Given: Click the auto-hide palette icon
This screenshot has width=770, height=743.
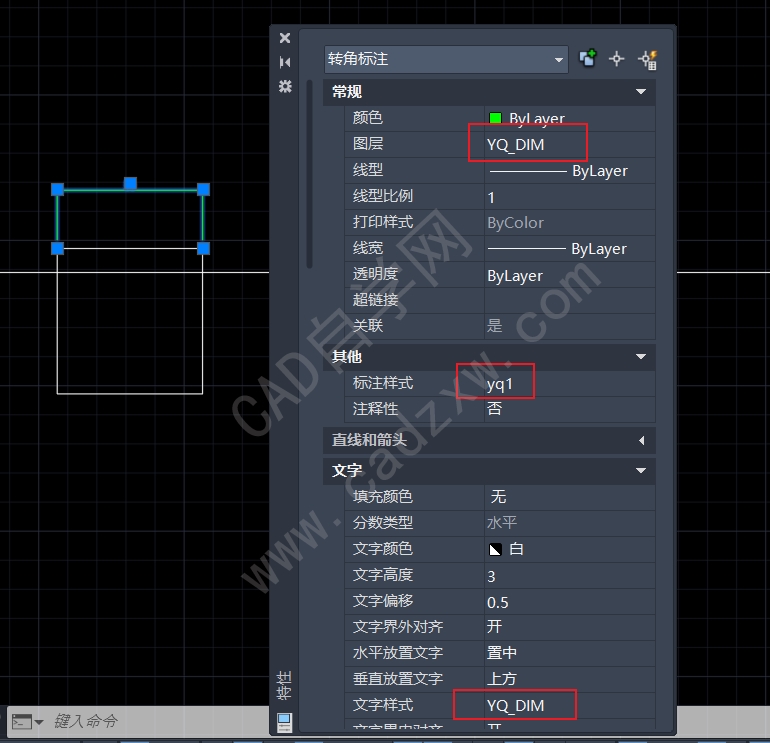Looking at the screenshot, I should click(x=285, y=62).
